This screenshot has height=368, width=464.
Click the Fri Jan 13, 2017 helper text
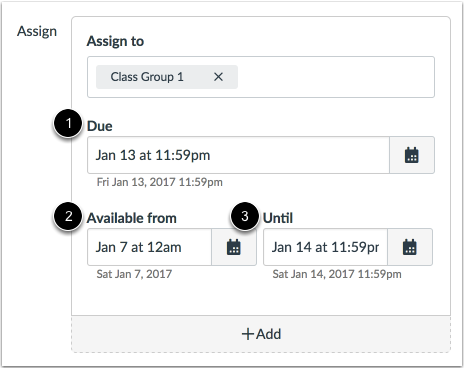pos(160,182)
